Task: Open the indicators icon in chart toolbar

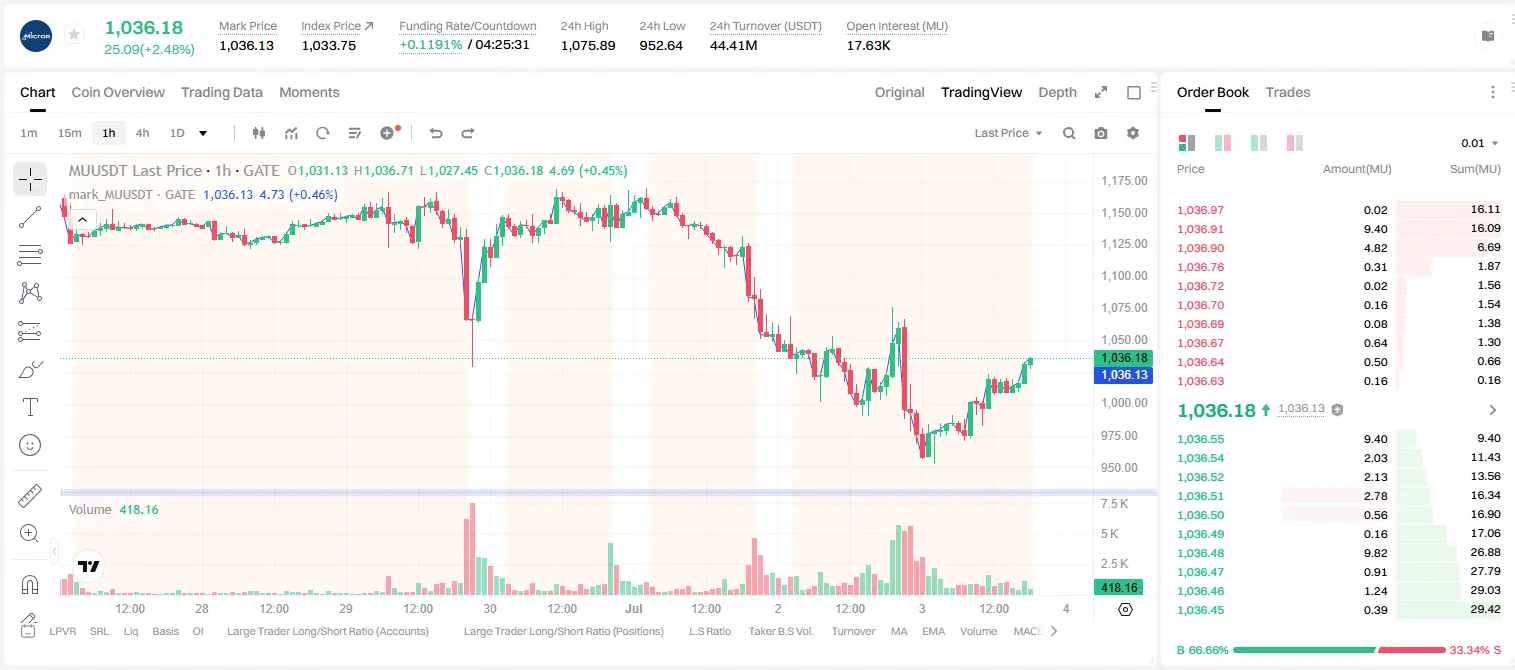Action: 291,133
